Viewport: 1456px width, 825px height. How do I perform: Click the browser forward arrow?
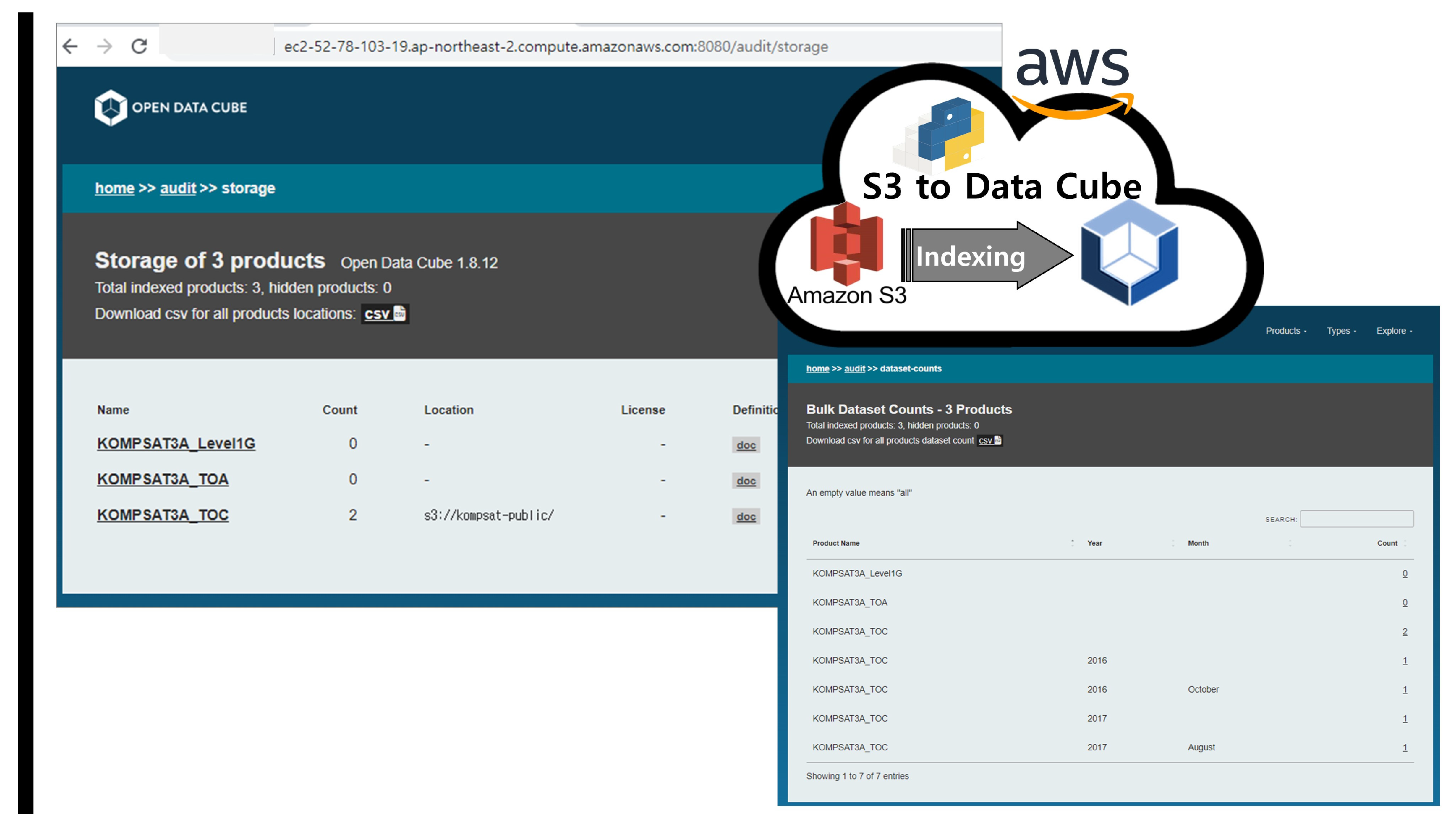[x=105, y=47]
